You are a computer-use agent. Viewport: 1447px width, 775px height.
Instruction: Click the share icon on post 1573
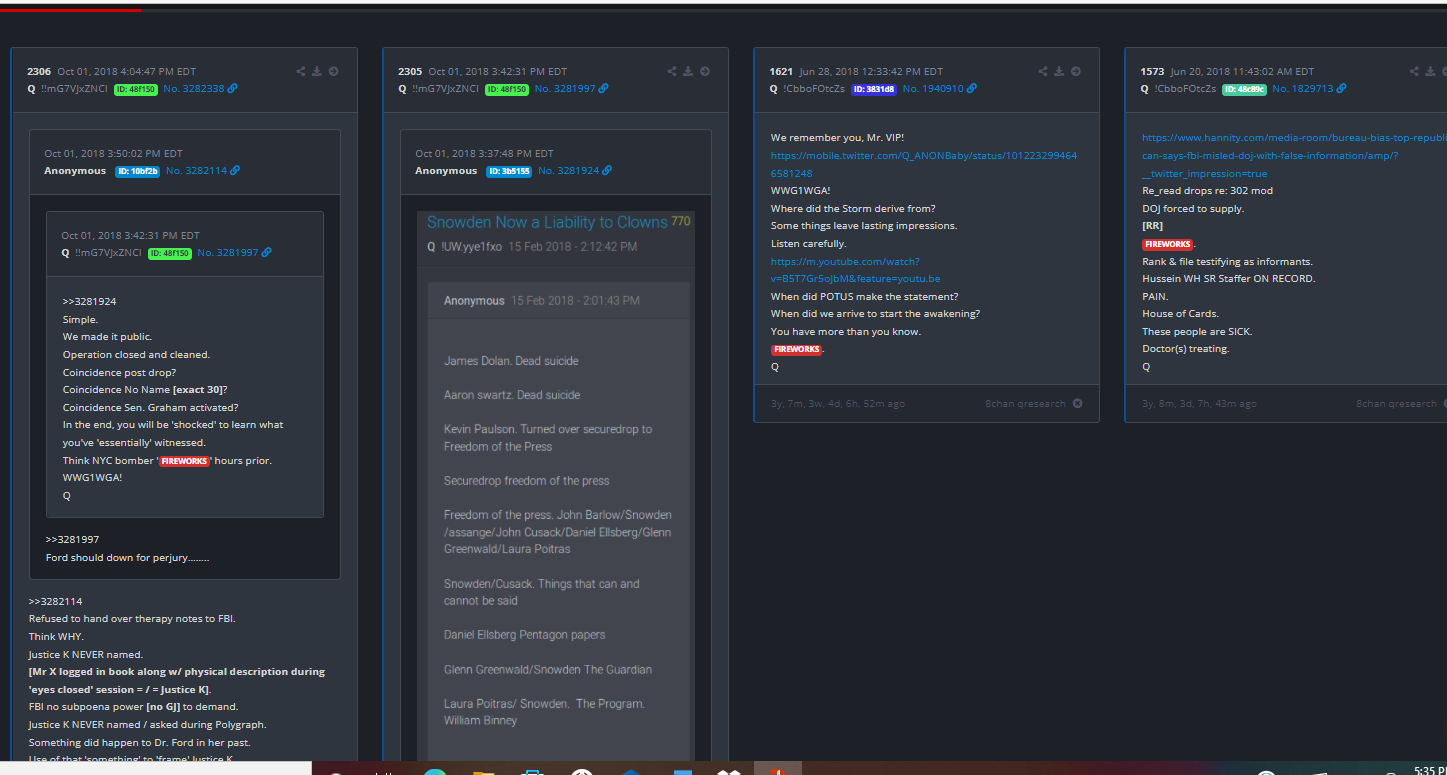[x=1414, y=71]
